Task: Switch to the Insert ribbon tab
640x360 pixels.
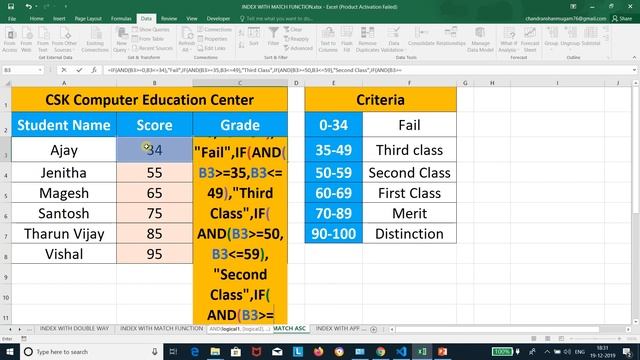Action: point(59,18)
